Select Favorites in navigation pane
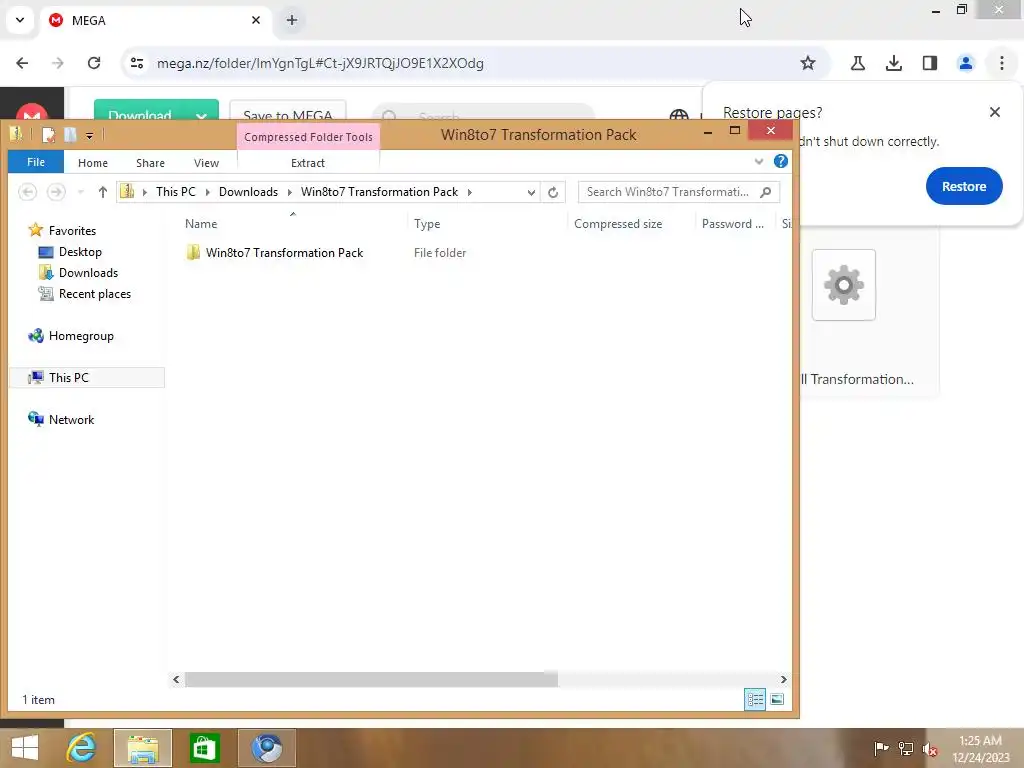 [72, 231]
